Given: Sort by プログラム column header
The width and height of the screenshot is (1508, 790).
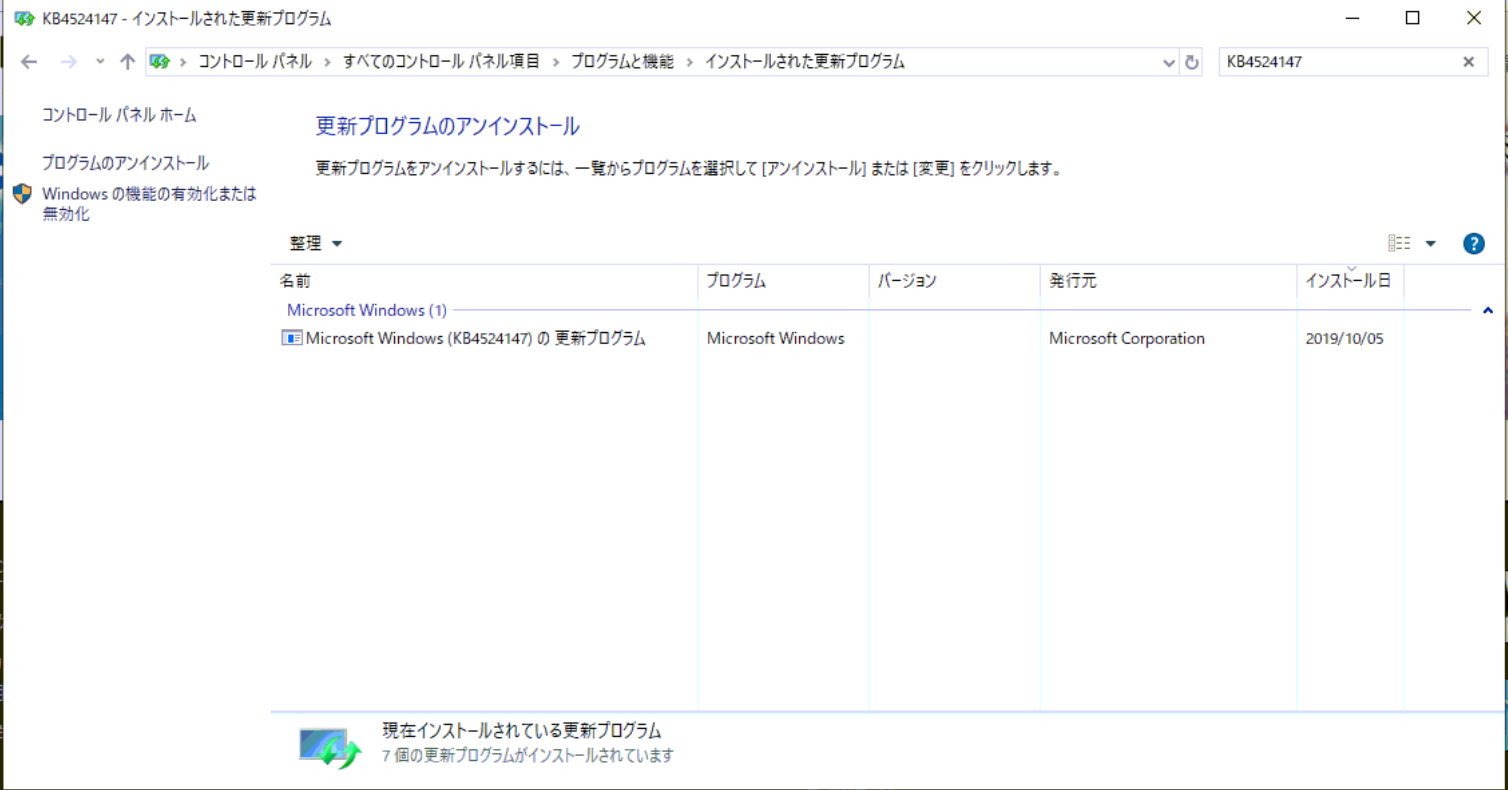Looking at the screenshot, I should 783,281.
